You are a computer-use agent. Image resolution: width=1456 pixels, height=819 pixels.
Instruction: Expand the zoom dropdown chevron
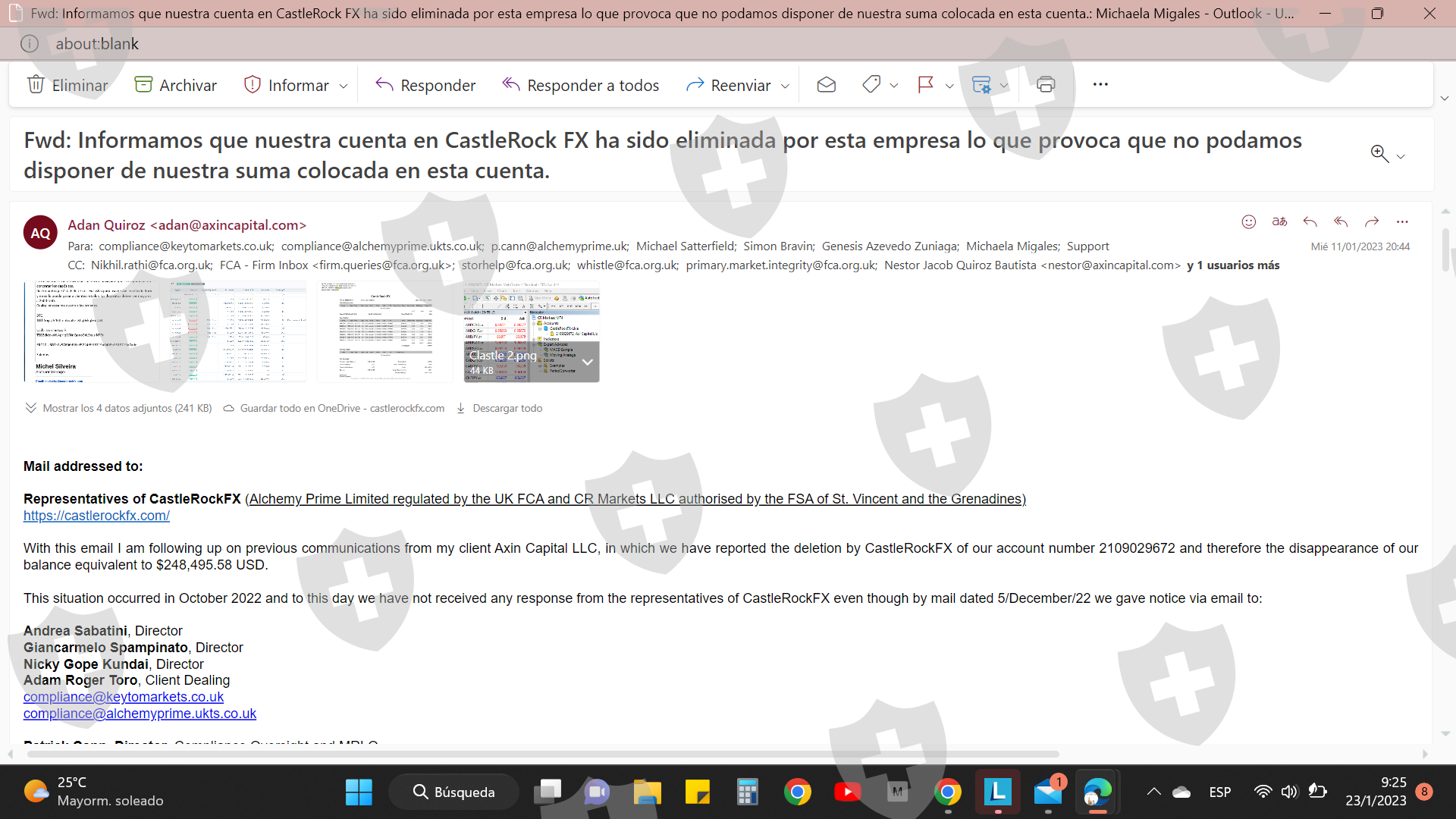(x=1401, y=156)
